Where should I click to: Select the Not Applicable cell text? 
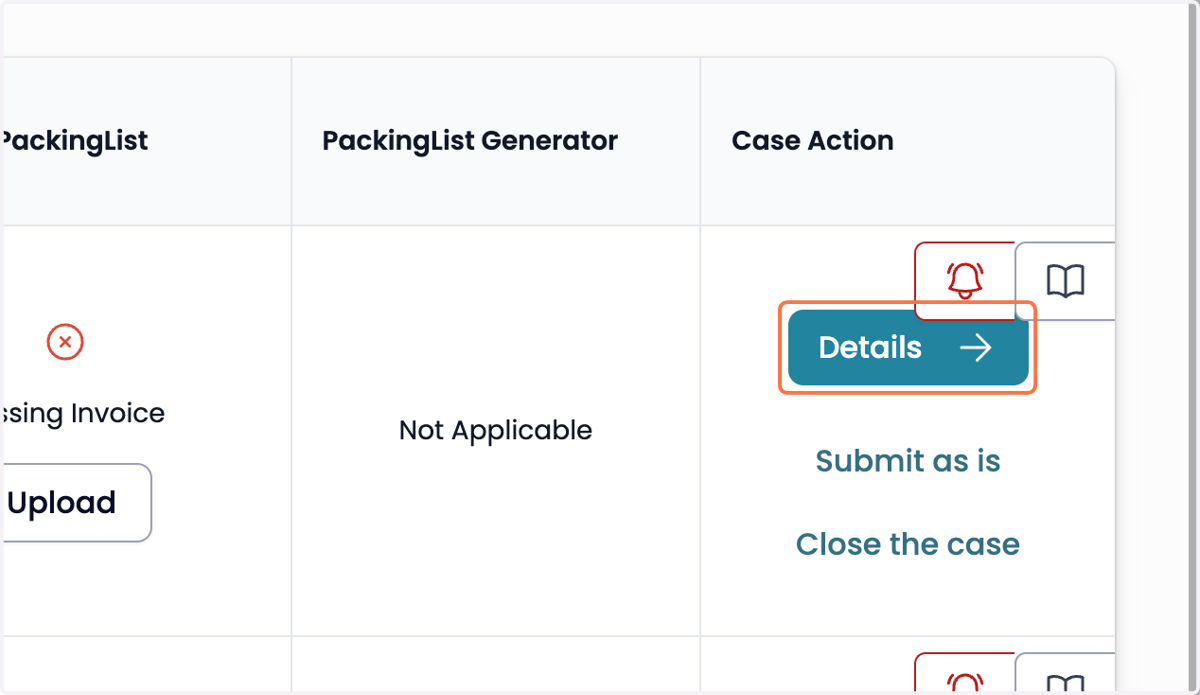click(496, 431)
